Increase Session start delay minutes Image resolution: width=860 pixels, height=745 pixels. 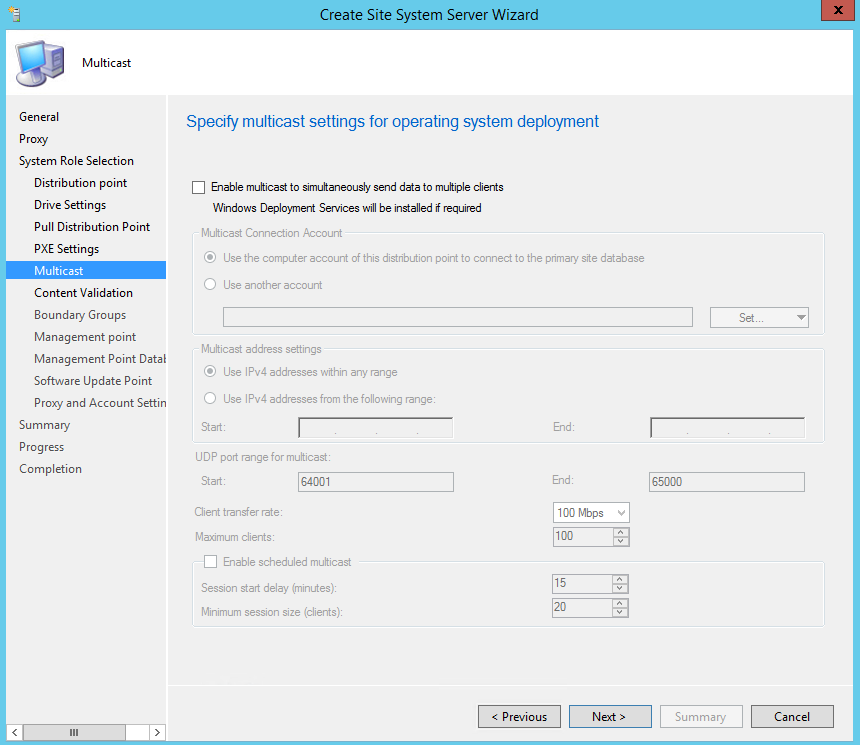[x=620, y=579]
